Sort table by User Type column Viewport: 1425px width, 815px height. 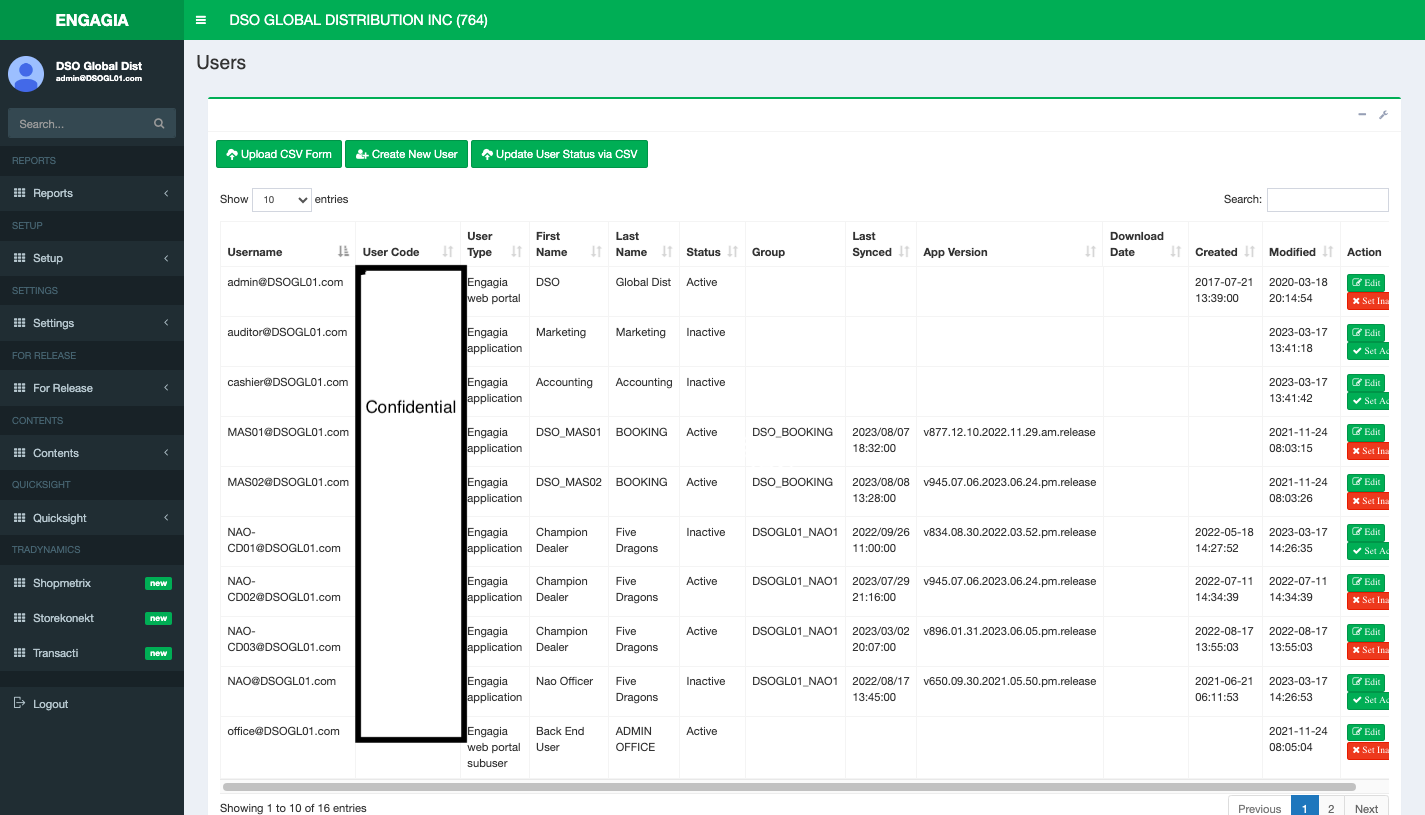click(x=494, y=244)
